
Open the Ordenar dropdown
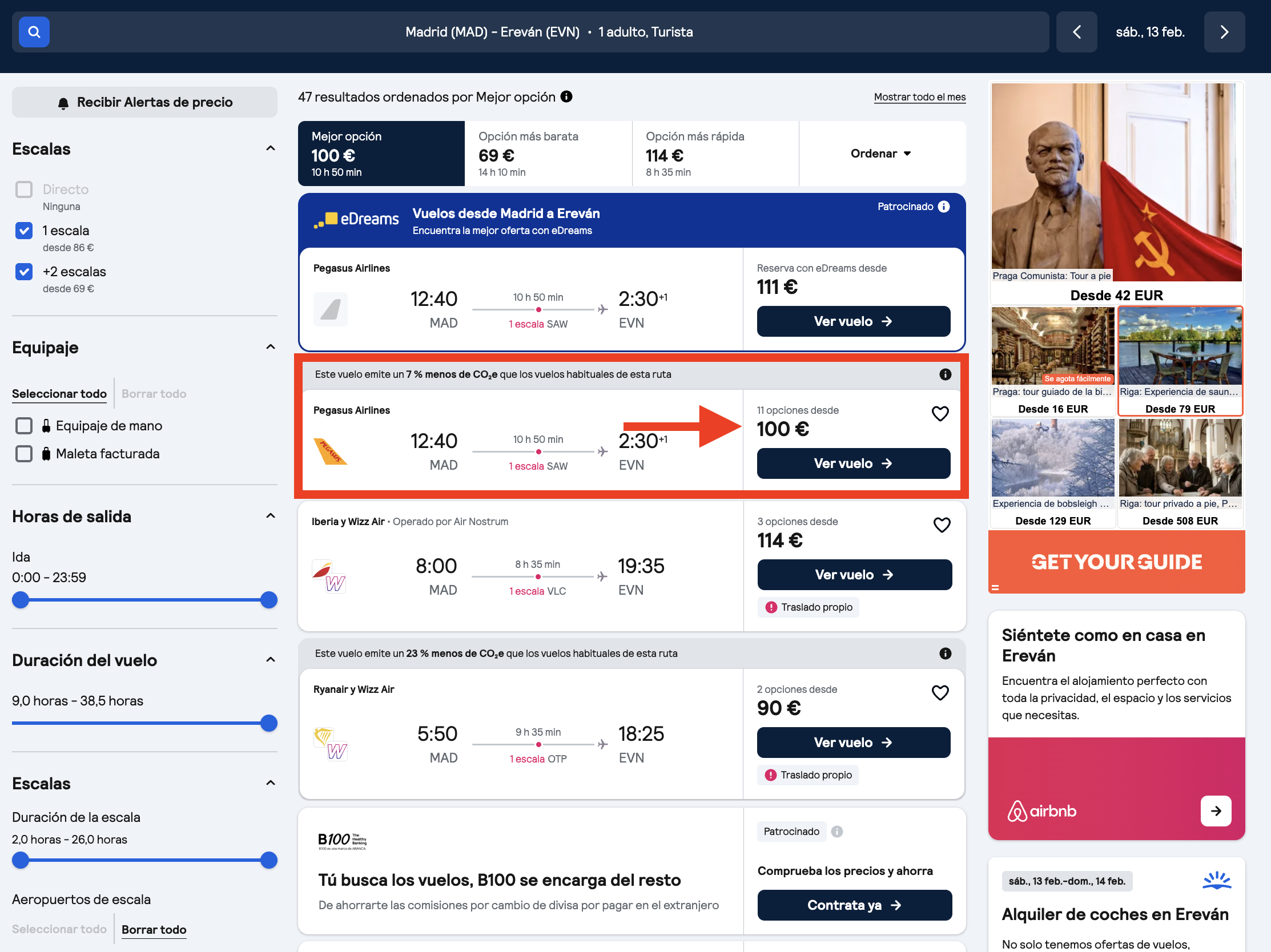click(x=882, y=154)
